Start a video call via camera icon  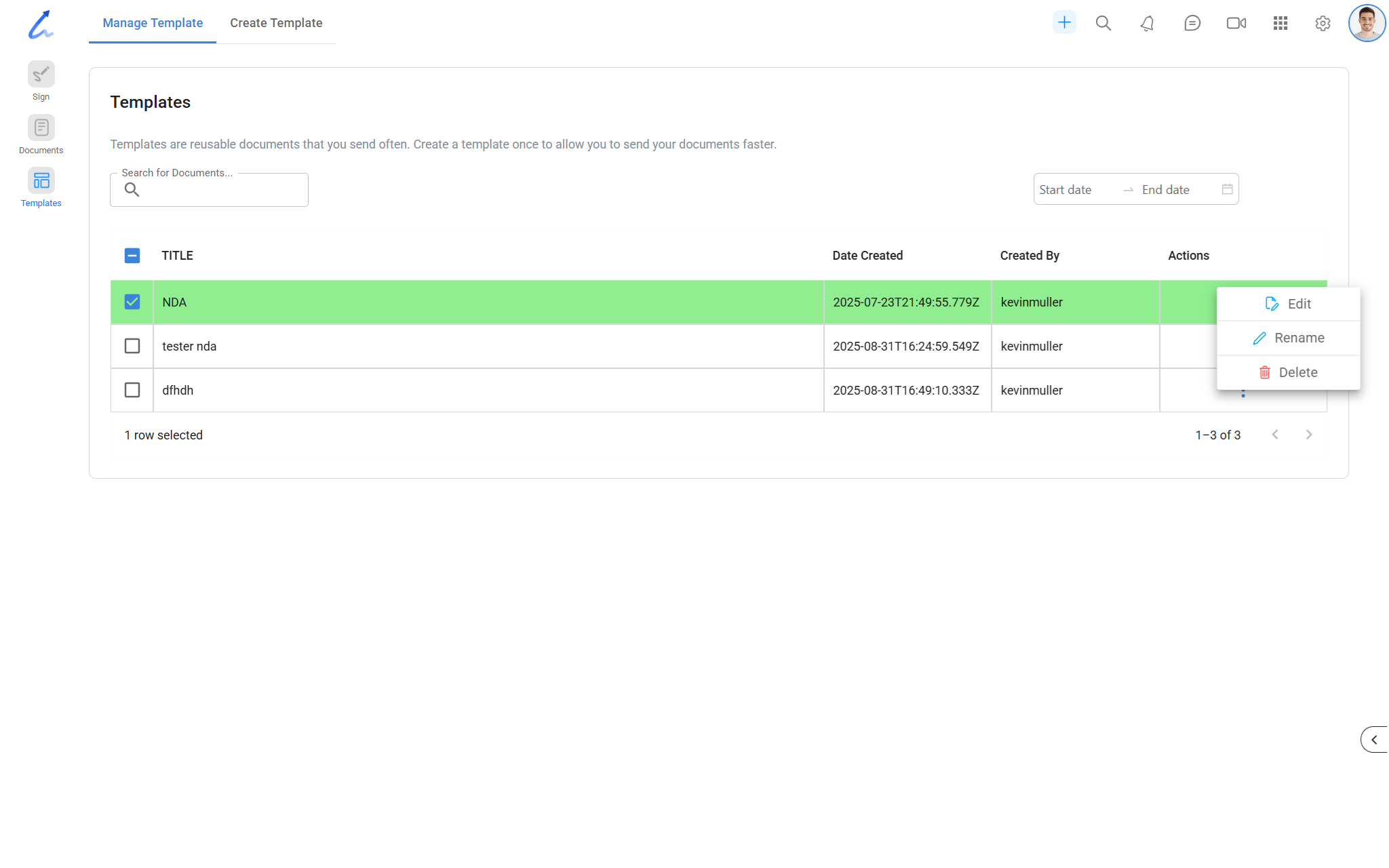click(1236, 24)
